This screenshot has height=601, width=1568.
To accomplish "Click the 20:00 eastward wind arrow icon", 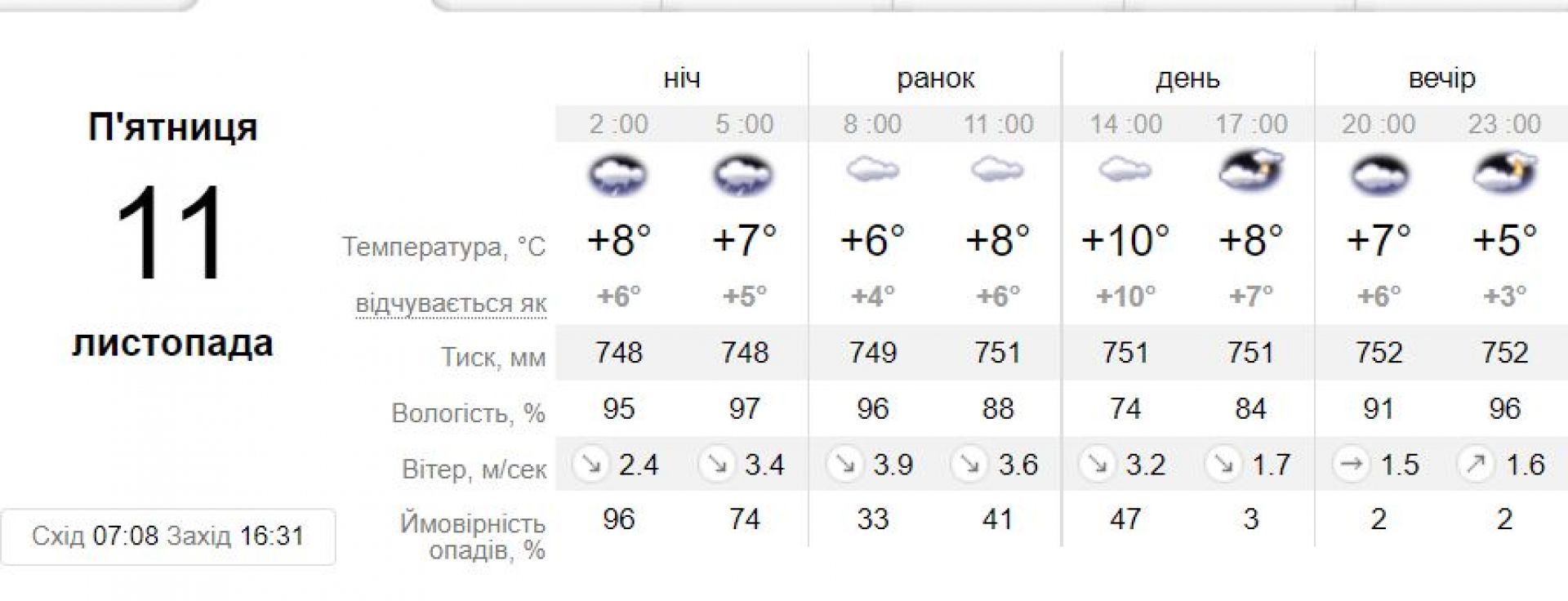I will pyautogui.click(x=1352, y=465).
